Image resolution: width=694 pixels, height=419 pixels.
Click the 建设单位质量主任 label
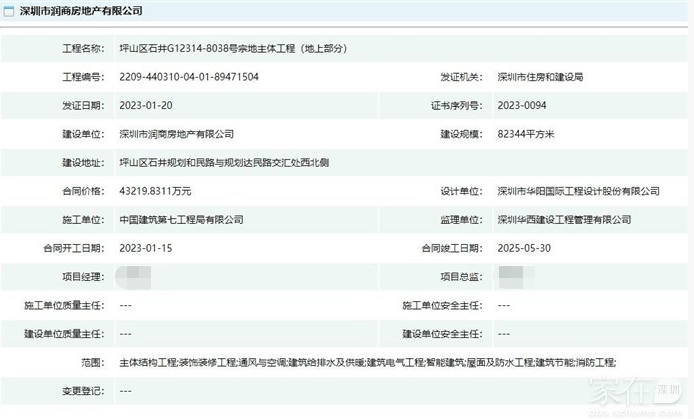pyautogui.click(x=64, y=334)
